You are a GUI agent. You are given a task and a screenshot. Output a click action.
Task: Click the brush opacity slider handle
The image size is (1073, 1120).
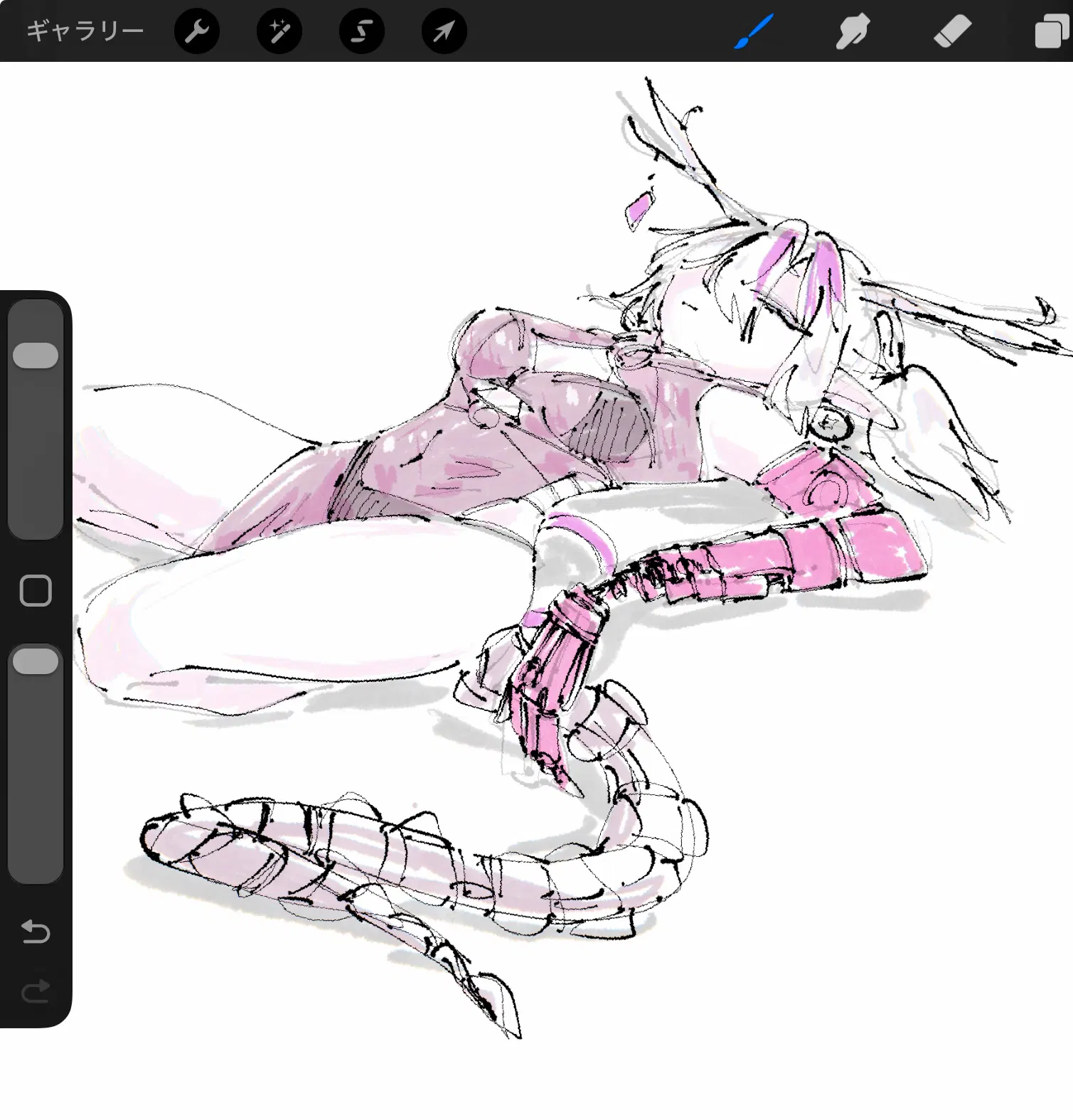tap(36, 661)
